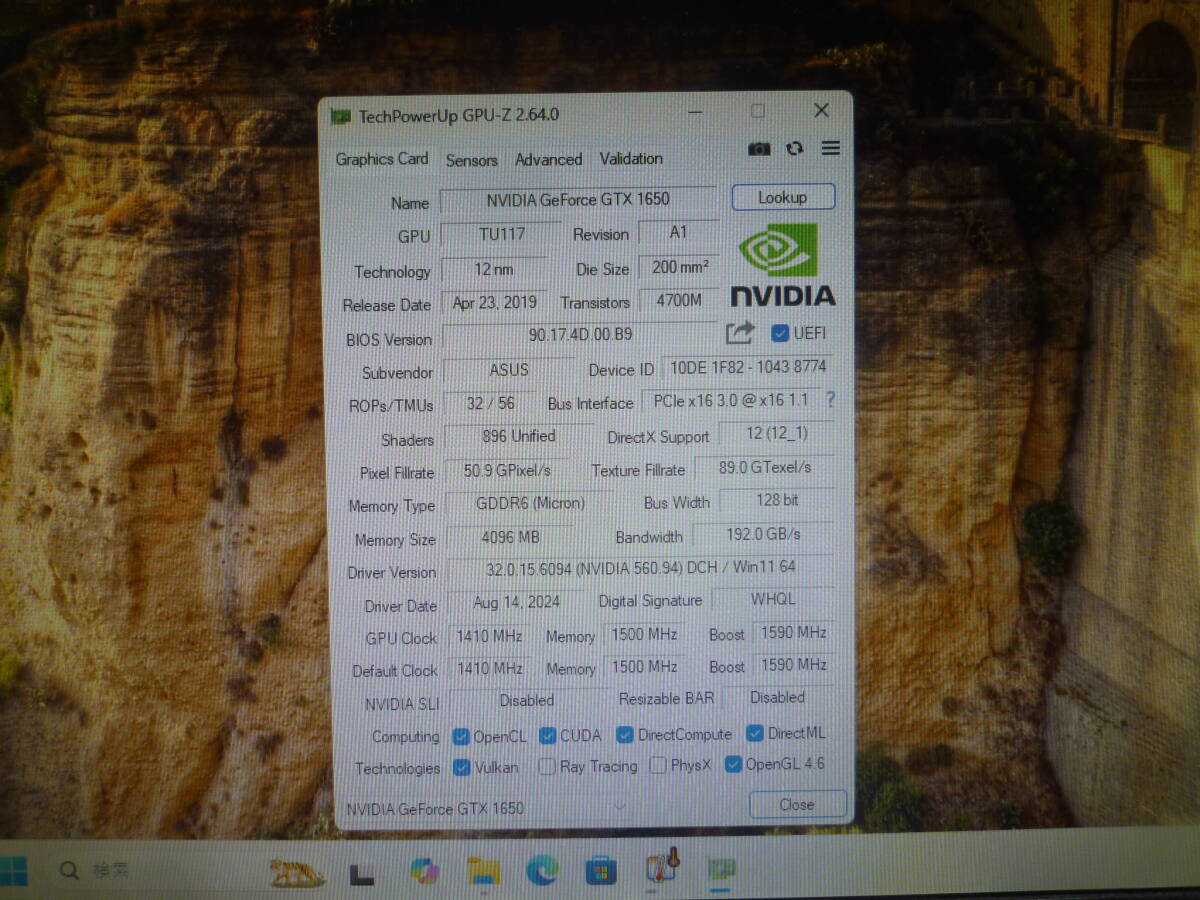The width and height of the screenshot is (1200, 900).
Task: Take a screenshot with the camera icon
Action: 759,149
